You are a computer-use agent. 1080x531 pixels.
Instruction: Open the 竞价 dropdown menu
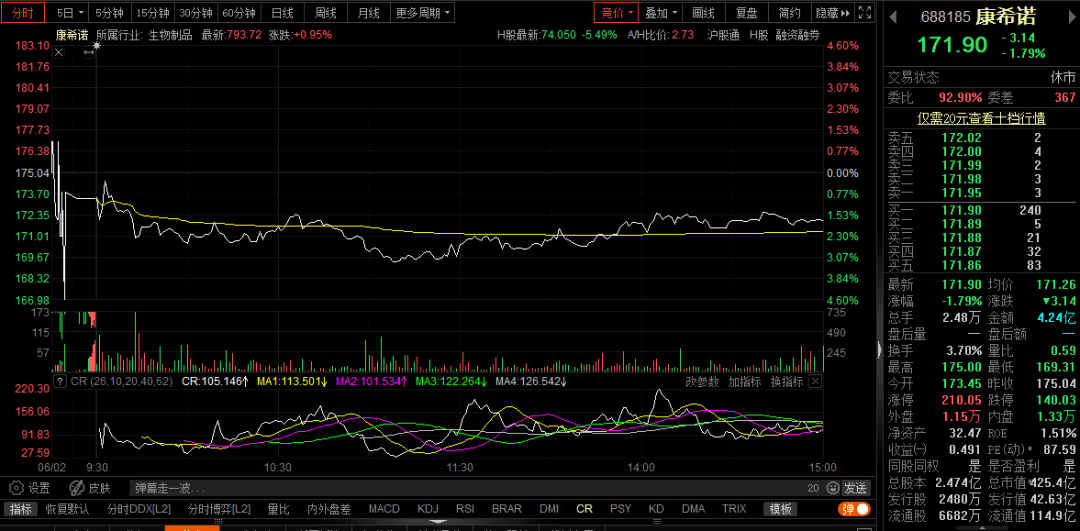click(615, 13)
